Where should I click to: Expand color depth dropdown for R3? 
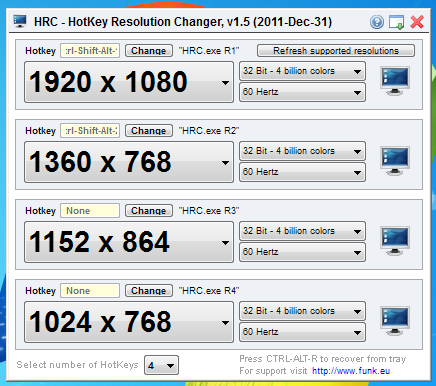pos(302,231)
